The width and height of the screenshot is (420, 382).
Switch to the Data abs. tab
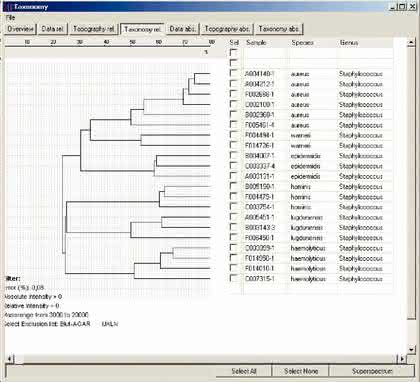(182, 29)
